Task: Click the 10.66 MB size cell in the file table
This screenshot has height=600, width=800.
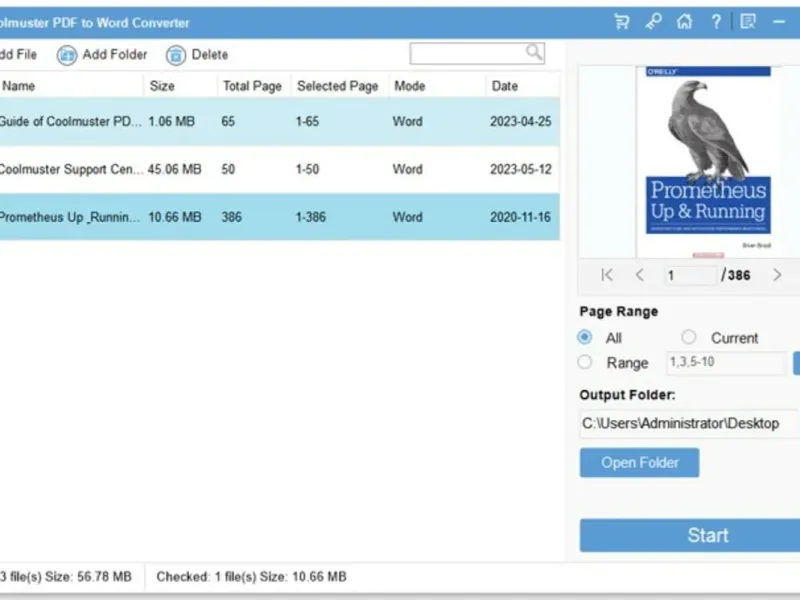Action: (174, 217)
